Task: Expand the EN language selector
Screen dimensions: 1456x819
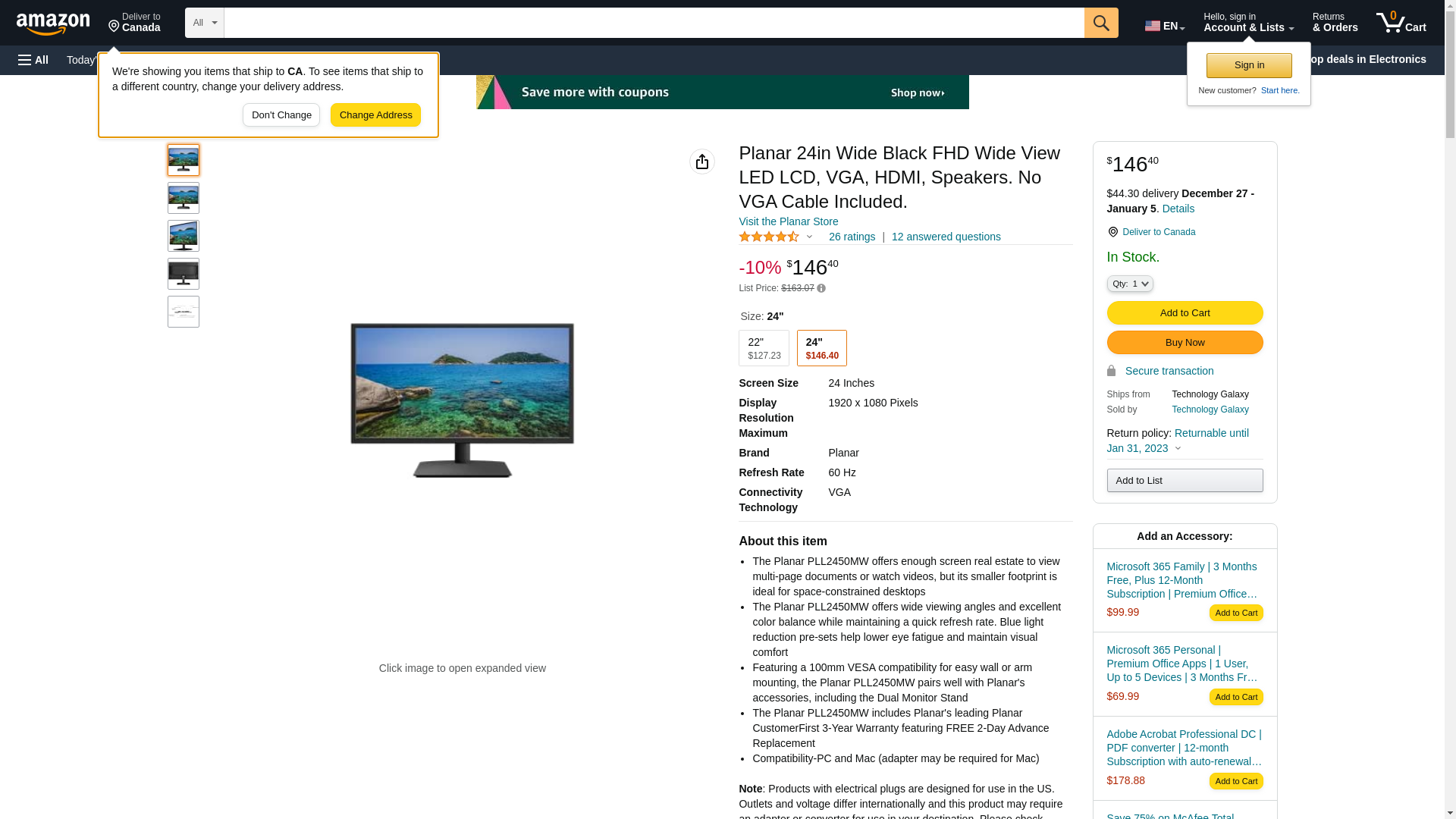Action: coord(1164,26)
